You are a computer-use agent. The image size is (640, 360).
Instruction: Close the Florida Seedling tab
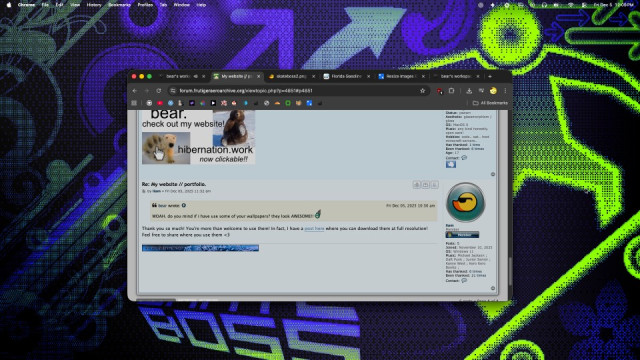(369, 76)
